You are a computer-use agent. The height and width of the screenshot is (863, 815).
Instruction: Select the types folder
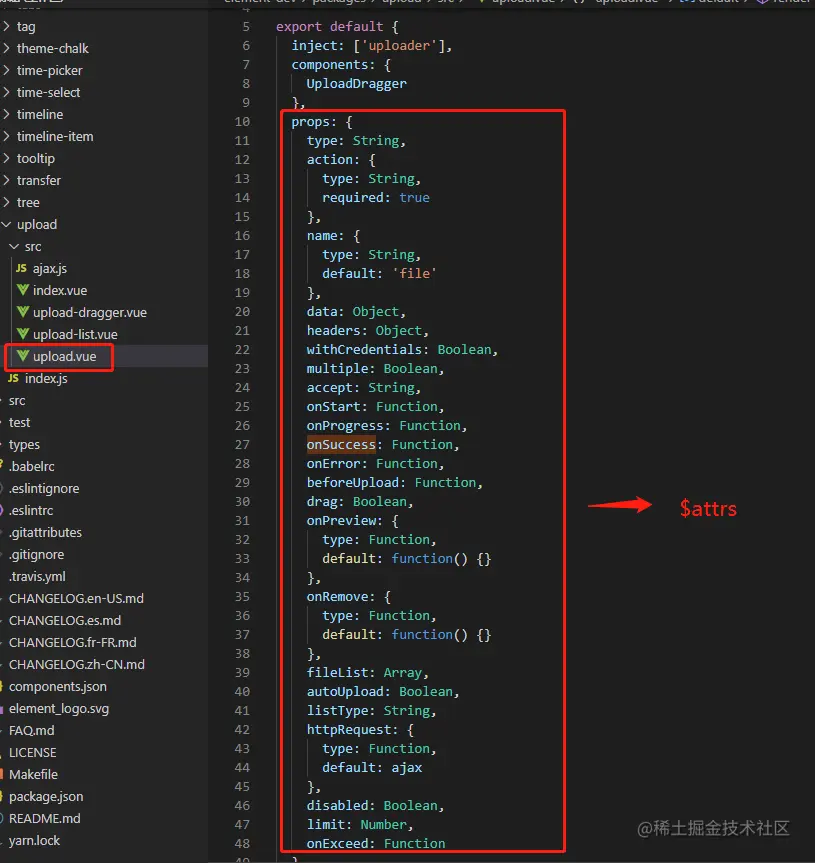(24, 445)
